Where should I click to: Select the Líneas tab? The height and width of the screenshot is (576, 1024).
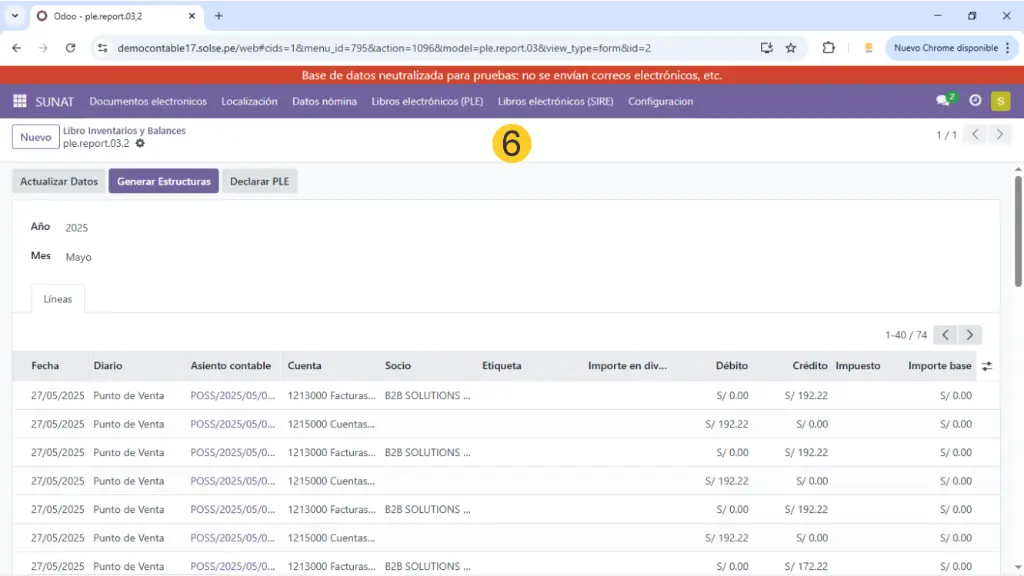[58, 299]
